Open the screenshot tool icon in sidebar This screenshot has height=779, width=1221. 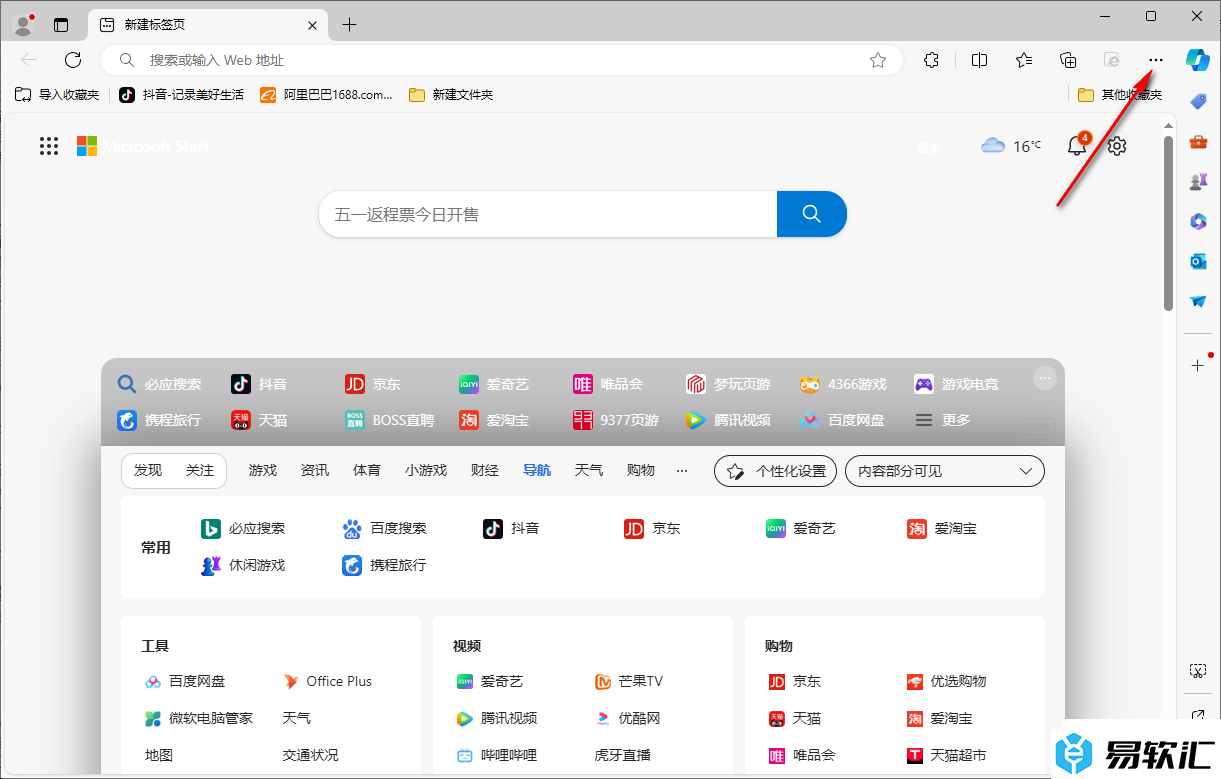pyautogui.click(x=1198, y=670)
